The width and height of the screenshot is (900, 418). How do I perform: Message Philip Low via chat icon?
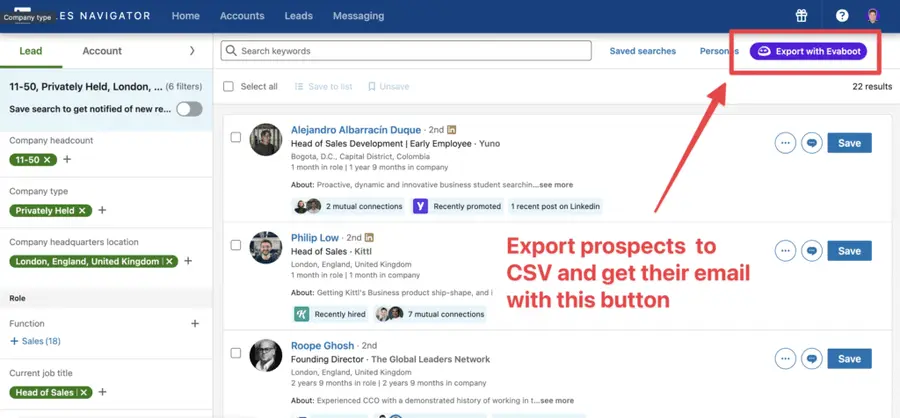pyautogui.click(x=812, y=251)
